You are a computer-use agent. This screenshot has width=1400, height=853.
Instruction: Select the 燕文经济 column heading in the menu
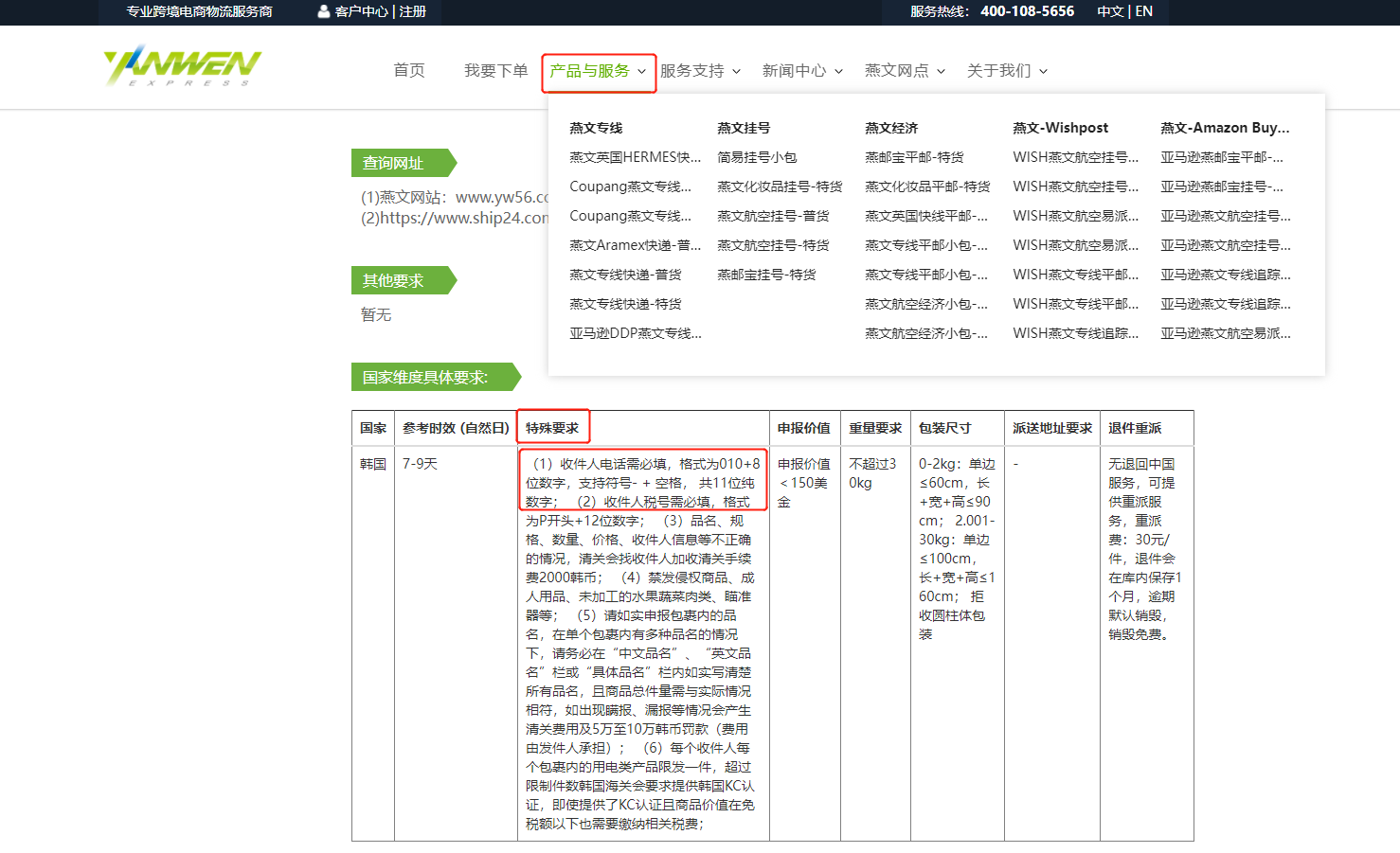[891, 128]
